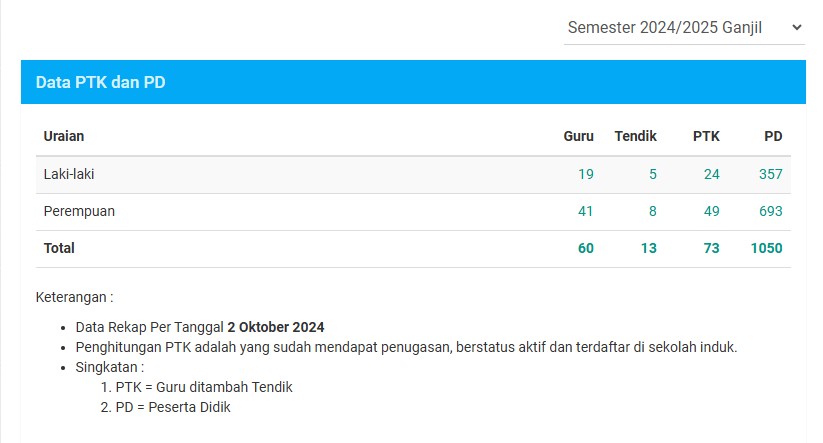Click the Laki-laki PD count 357
Viewport: 823px width, 443px height.
click(x=771, y=174)
